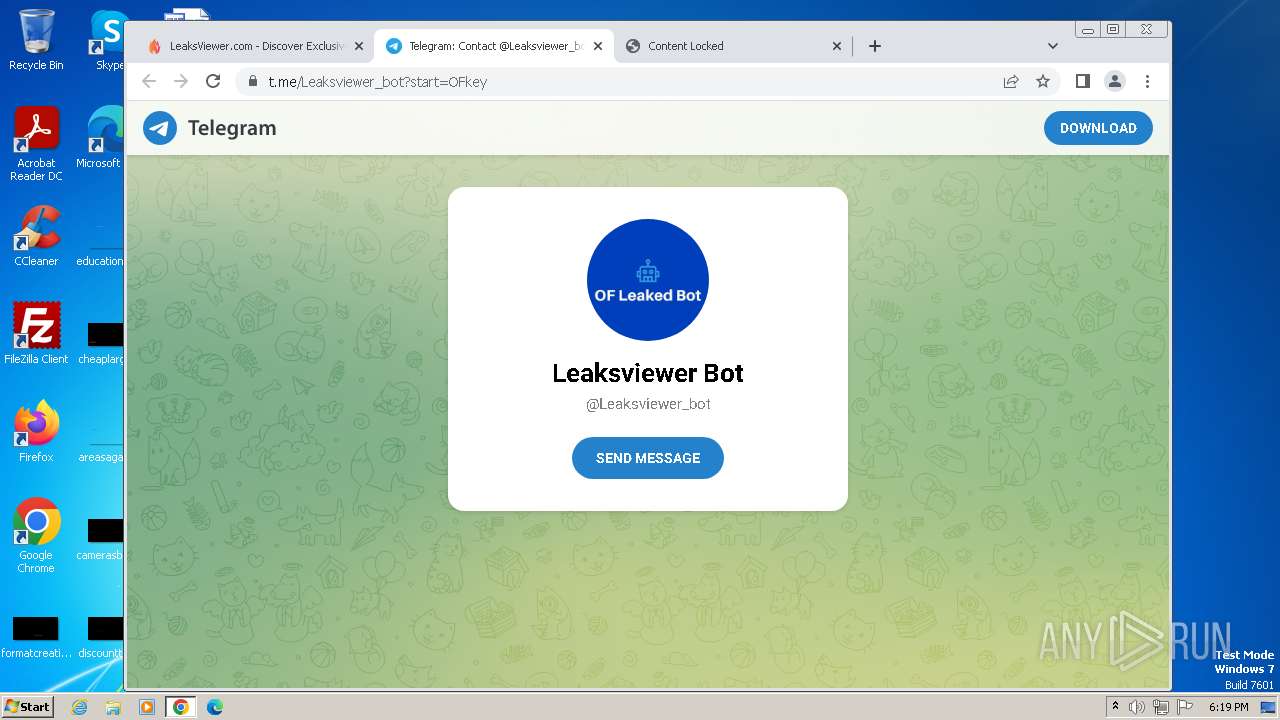Open Google Chrome desktop shortcut
Viewport: 1280px width, 720px height.
tap(36, 535)
